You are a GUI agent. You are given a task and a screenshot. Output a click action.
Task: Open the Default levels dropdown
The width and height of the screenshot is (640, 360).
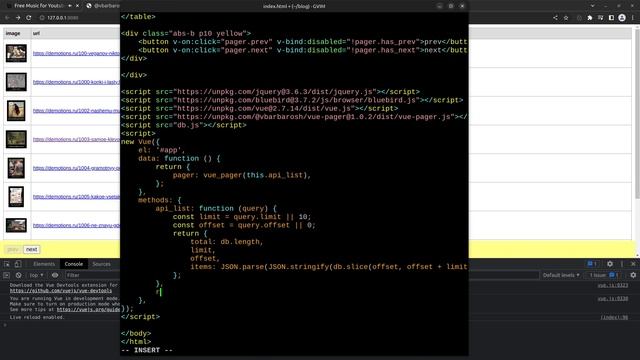coord(561,275)
